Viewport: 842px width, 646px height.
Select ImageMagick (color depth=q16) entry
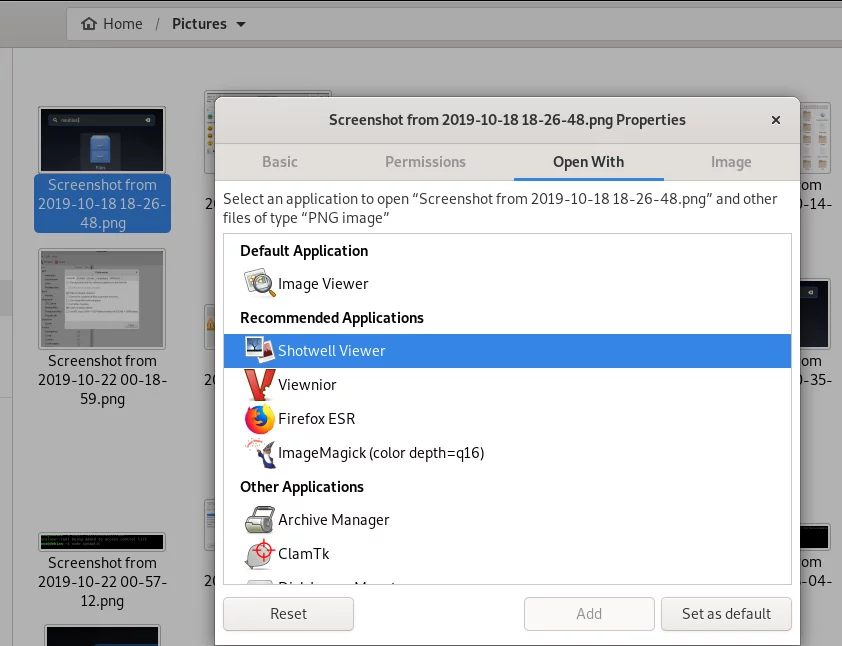pos(507,453)
